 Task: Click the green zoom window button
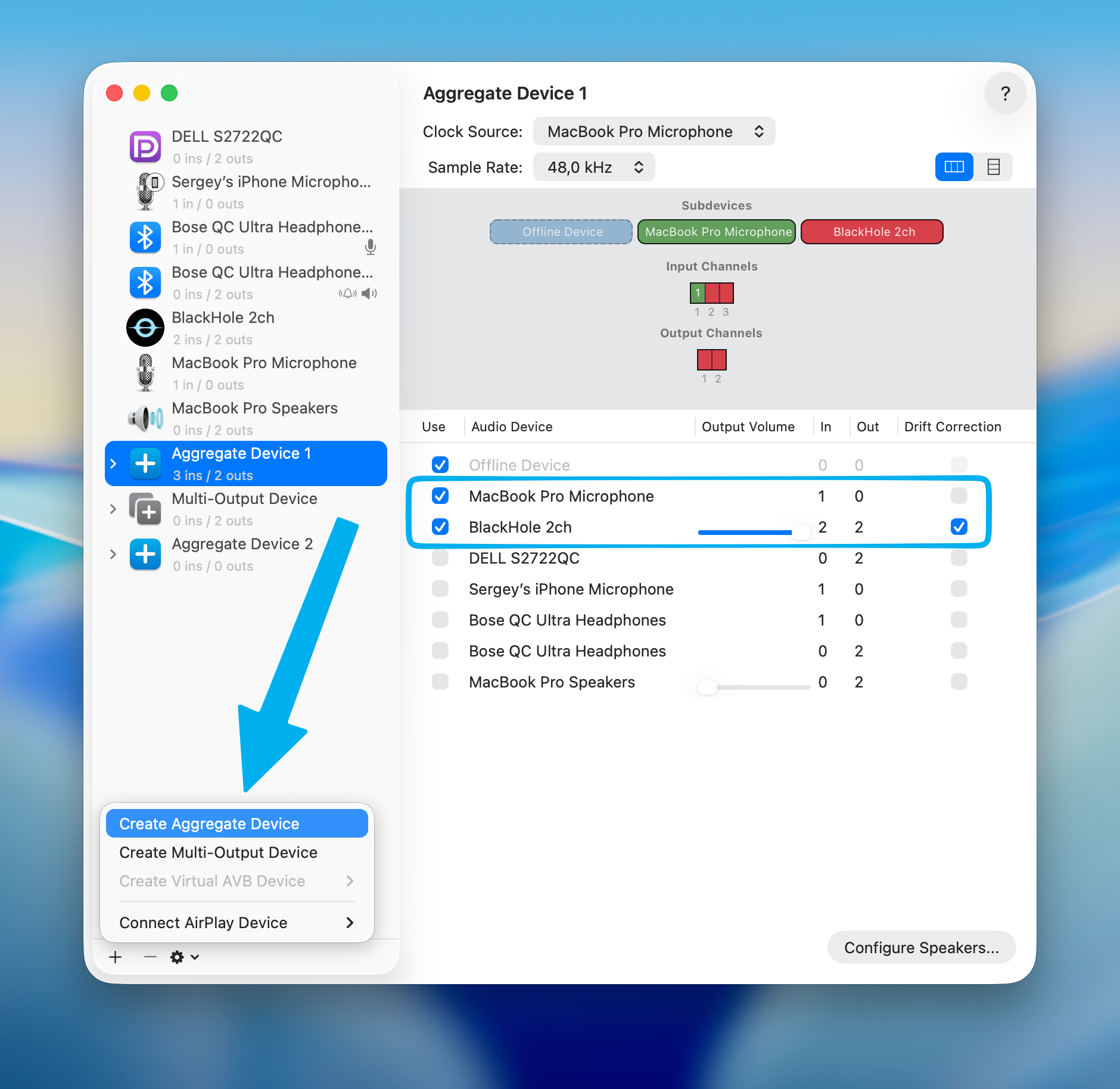[x=169, y=93]
